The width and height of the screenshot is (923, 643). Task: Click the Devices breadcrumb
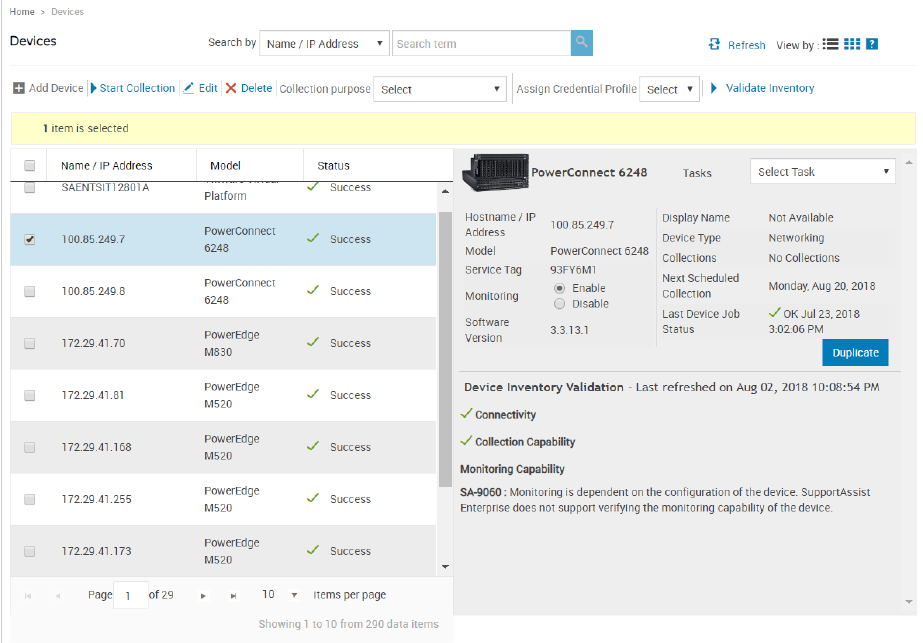(x=67, y=12)
